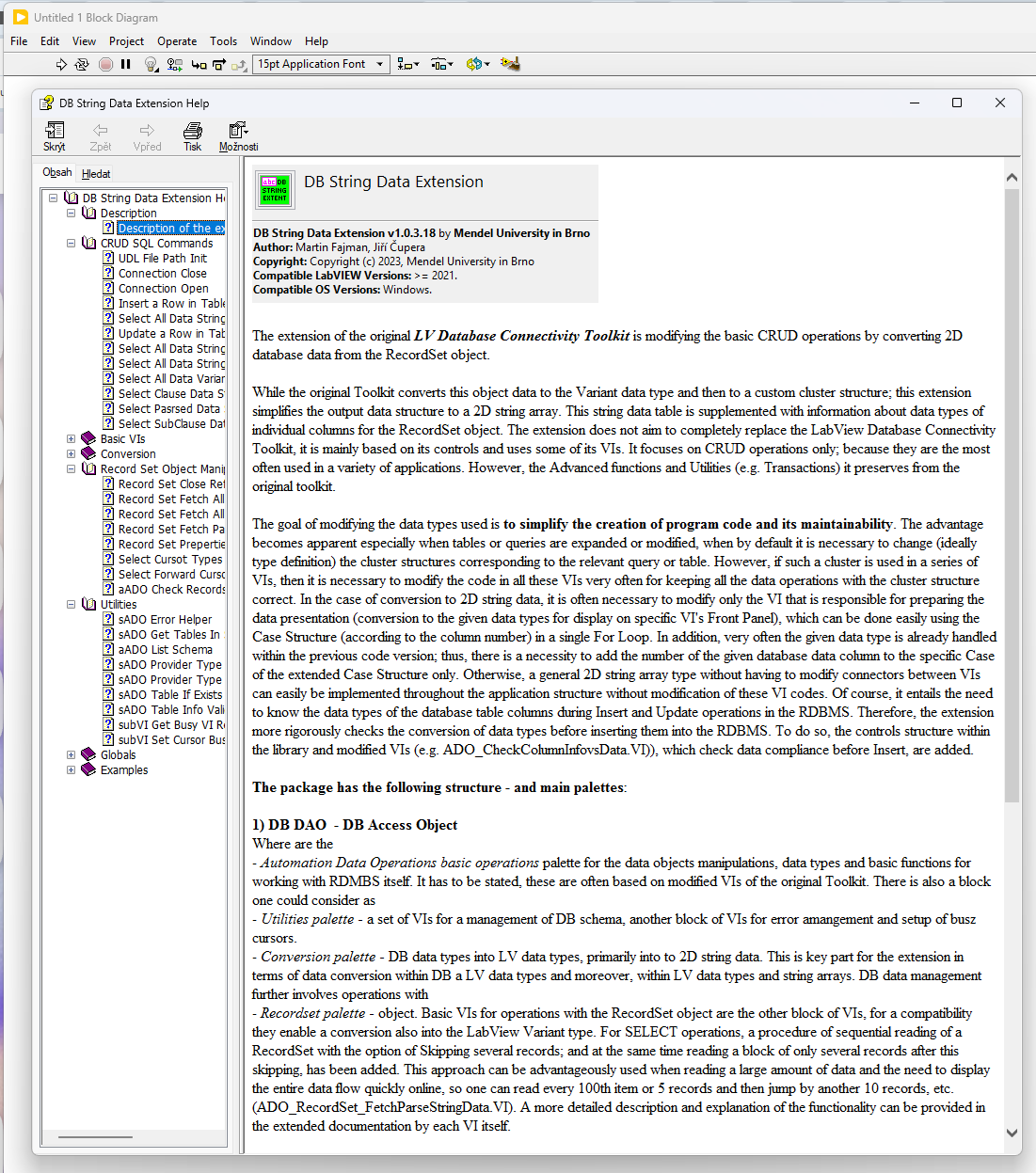This screenshot has height=1173, width=1036.
Task: Expand the Basic VIs node
Action: 71,438
